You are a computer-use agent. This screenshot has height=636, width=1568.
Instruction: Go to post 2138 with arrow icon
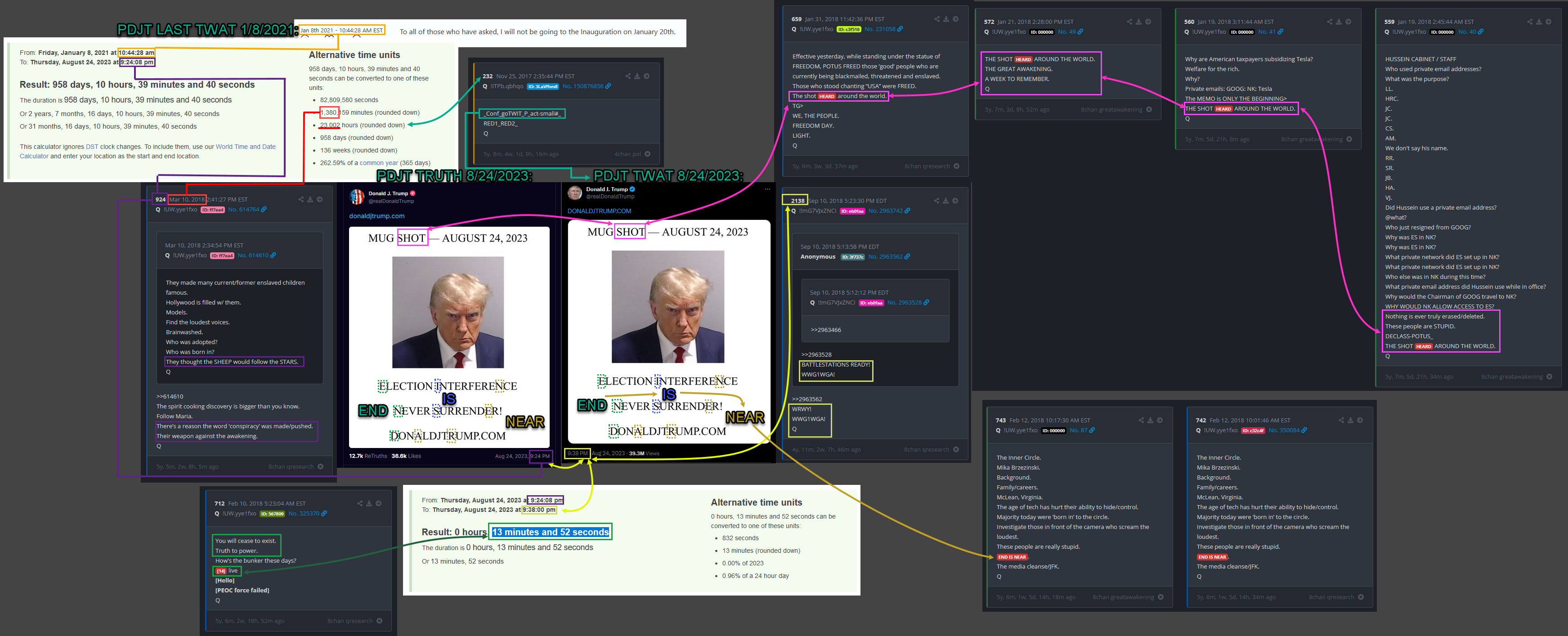click(x=955, y=201)
